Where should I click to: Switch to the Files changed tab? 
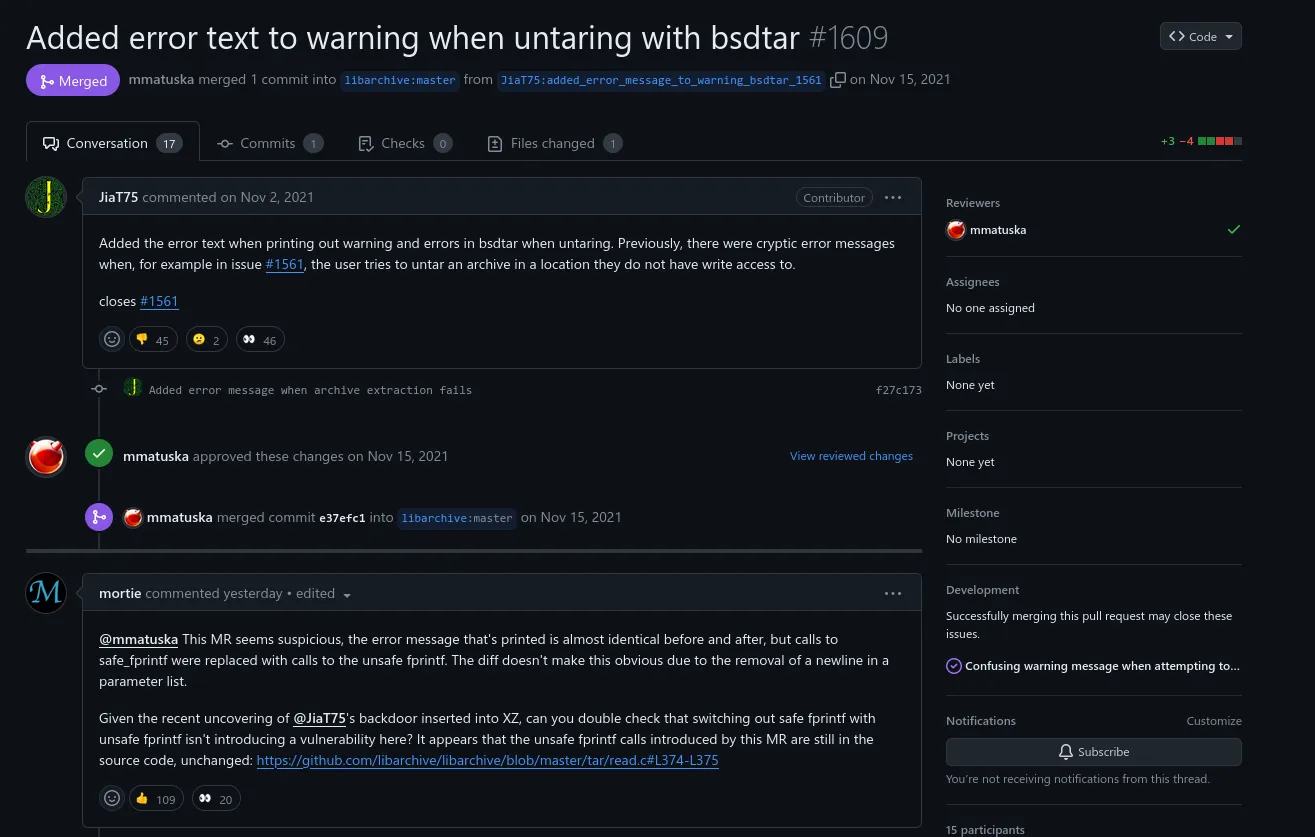pyautogui.click(x=554, y=143)
